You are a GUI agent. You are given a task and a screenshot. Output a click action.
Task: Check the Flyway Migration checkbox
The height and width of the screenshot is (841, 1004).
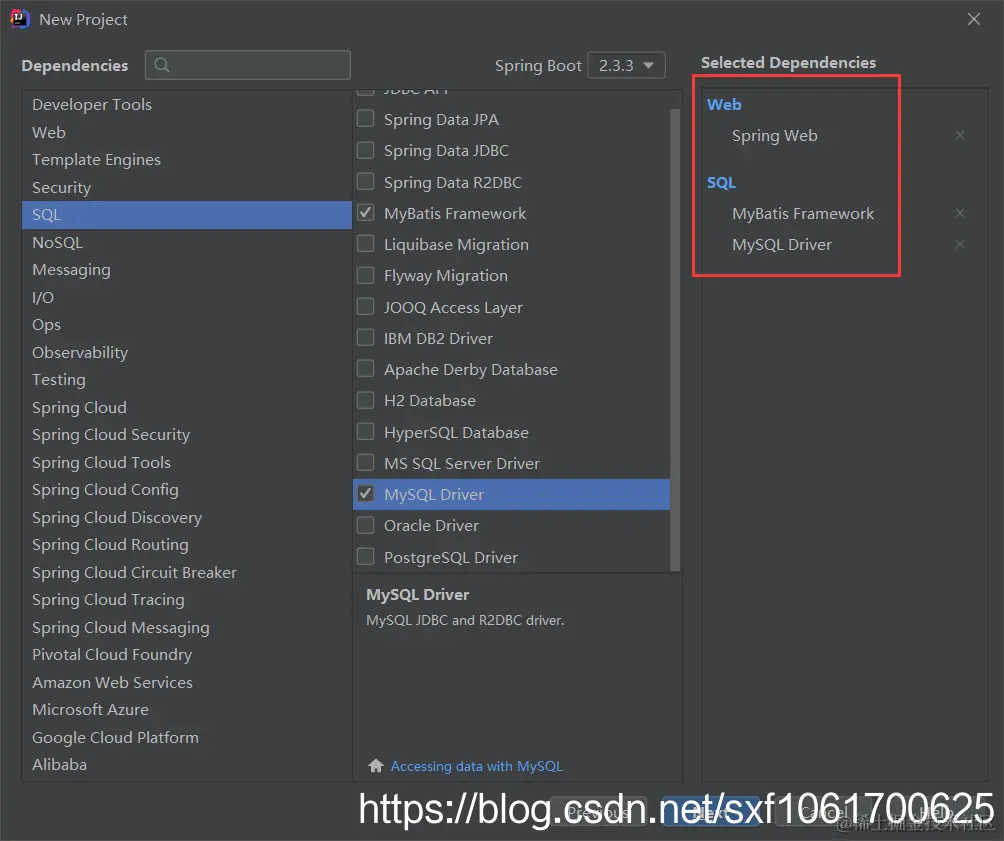(x=366, y=275)
